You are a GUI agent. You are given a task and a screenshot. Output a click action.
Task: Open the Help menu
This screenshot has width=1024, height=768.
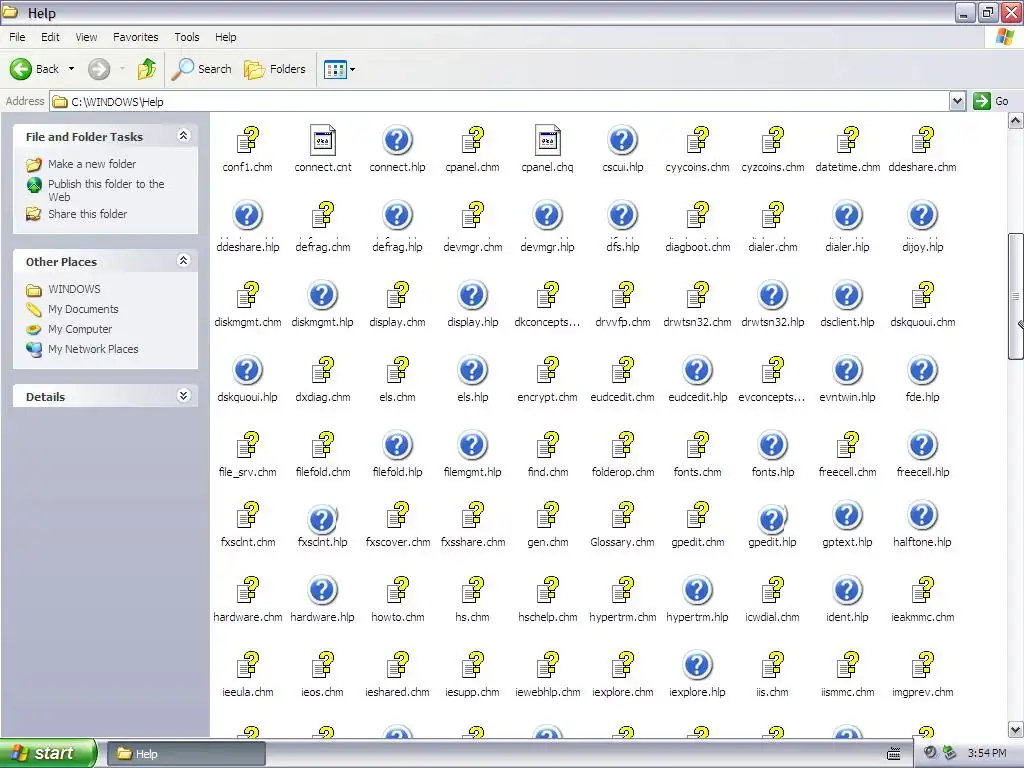[x=226, y=37]
